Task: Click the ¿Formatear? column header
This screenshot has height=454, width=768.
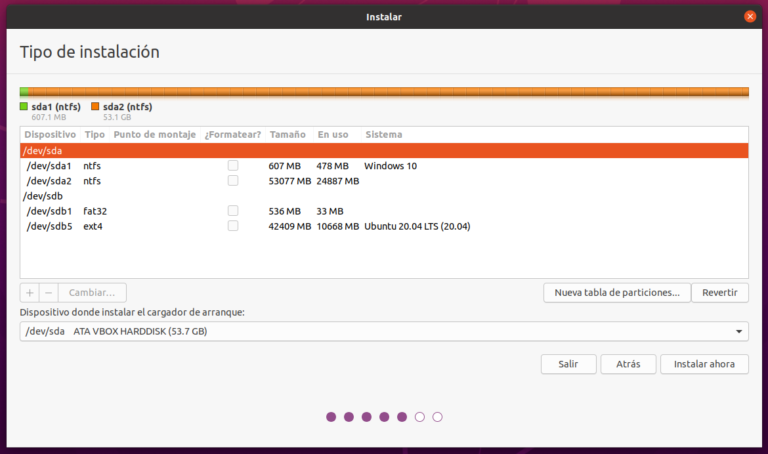Action: (233, 135)
